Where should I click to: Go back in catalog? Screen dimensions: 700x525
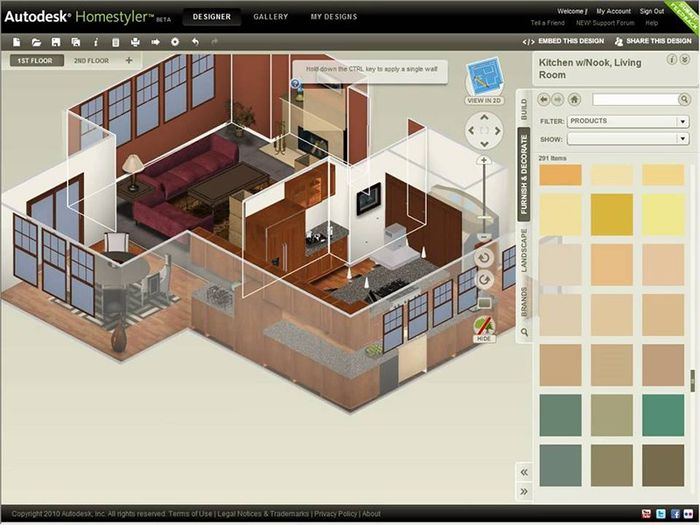coord(543,99)
